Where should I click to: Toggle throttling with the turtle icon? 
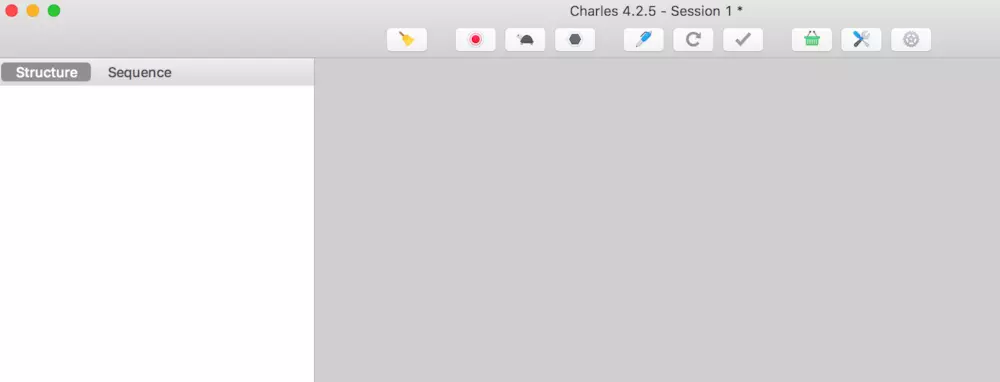[x=526, y=40]
